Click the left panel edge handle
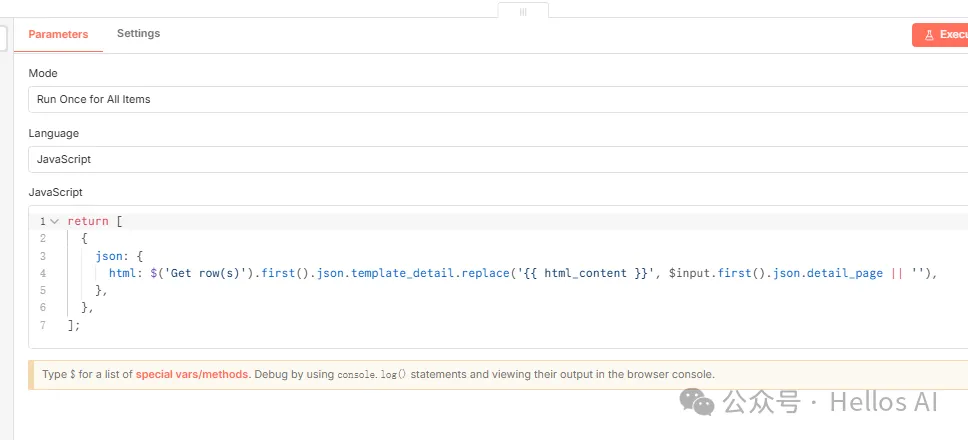Viewport: 968px width, 440px height. tap(3, 38)
